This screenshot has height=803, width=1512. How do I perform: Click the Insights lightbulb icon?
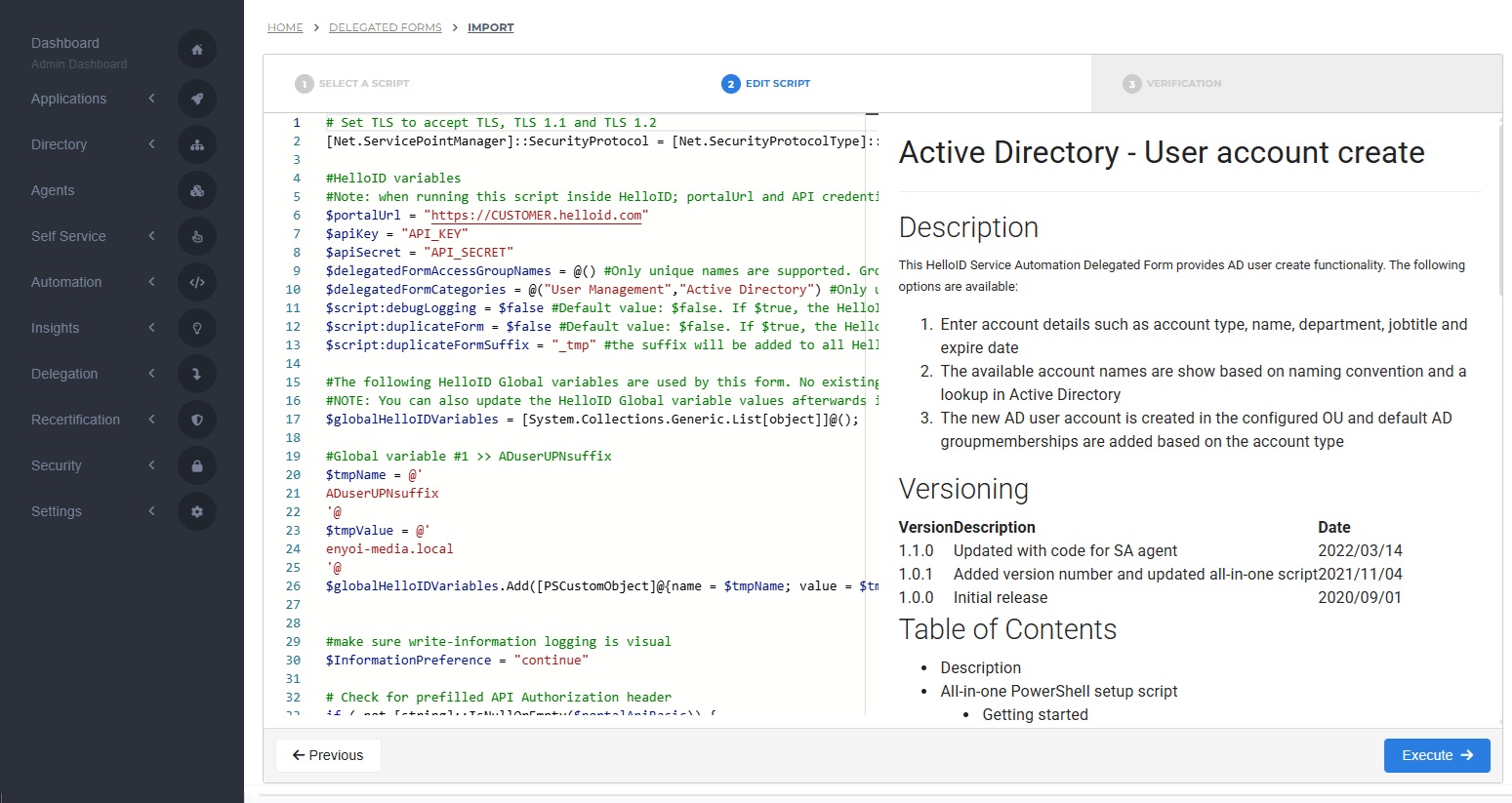click(197, 328)
